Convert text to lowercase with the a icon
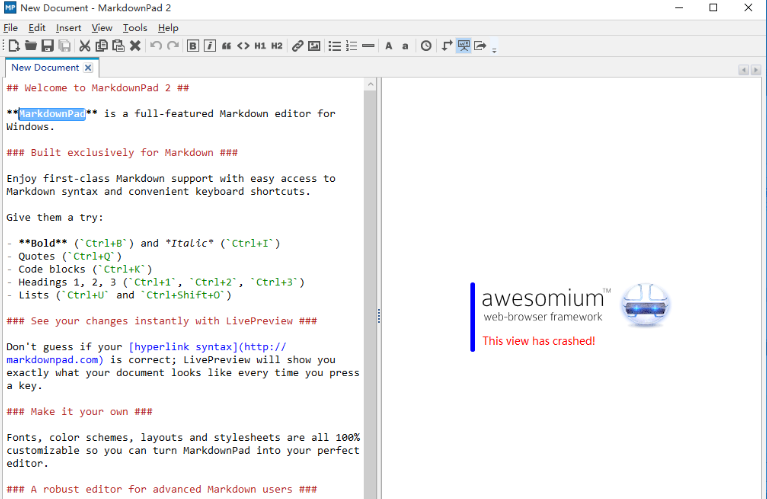 pos(405,46)
